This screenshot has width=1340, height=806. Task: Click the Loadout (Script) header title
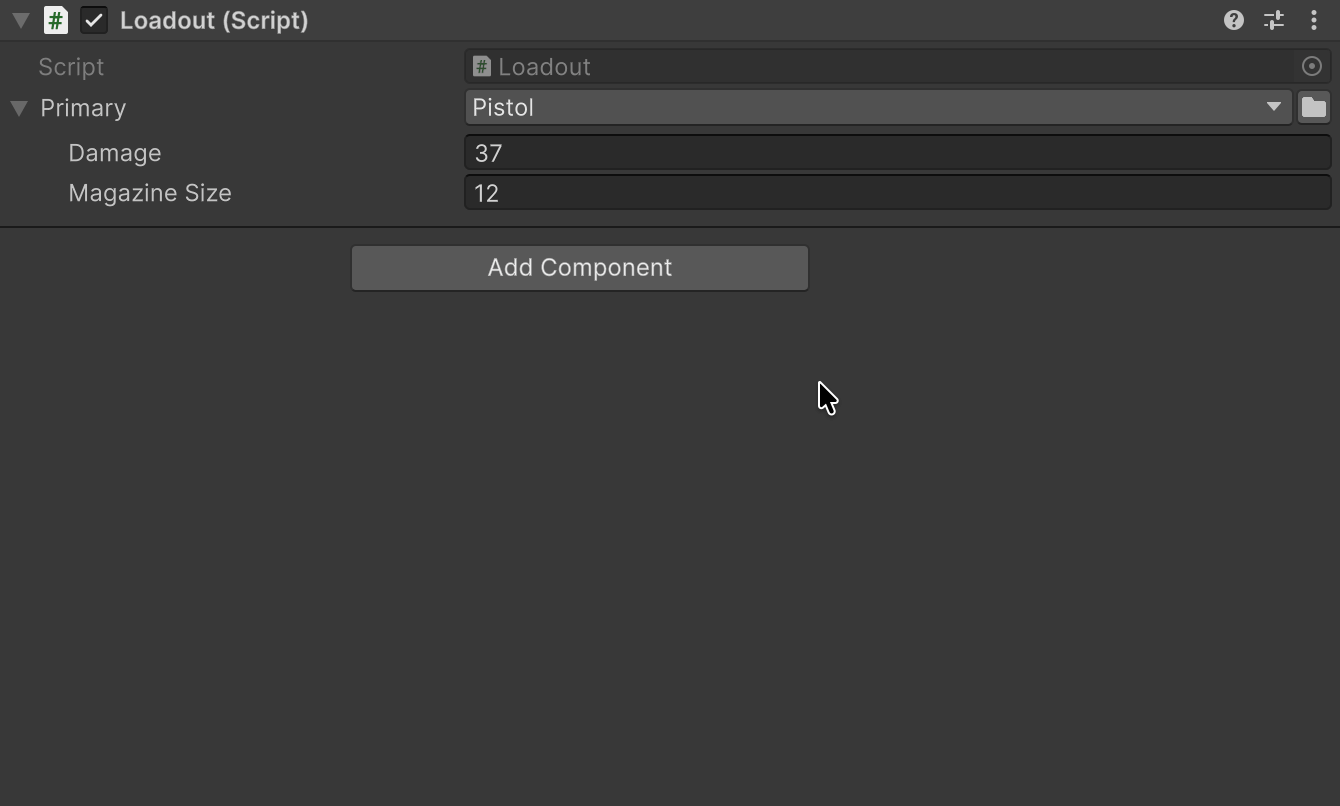coord(214,20)
